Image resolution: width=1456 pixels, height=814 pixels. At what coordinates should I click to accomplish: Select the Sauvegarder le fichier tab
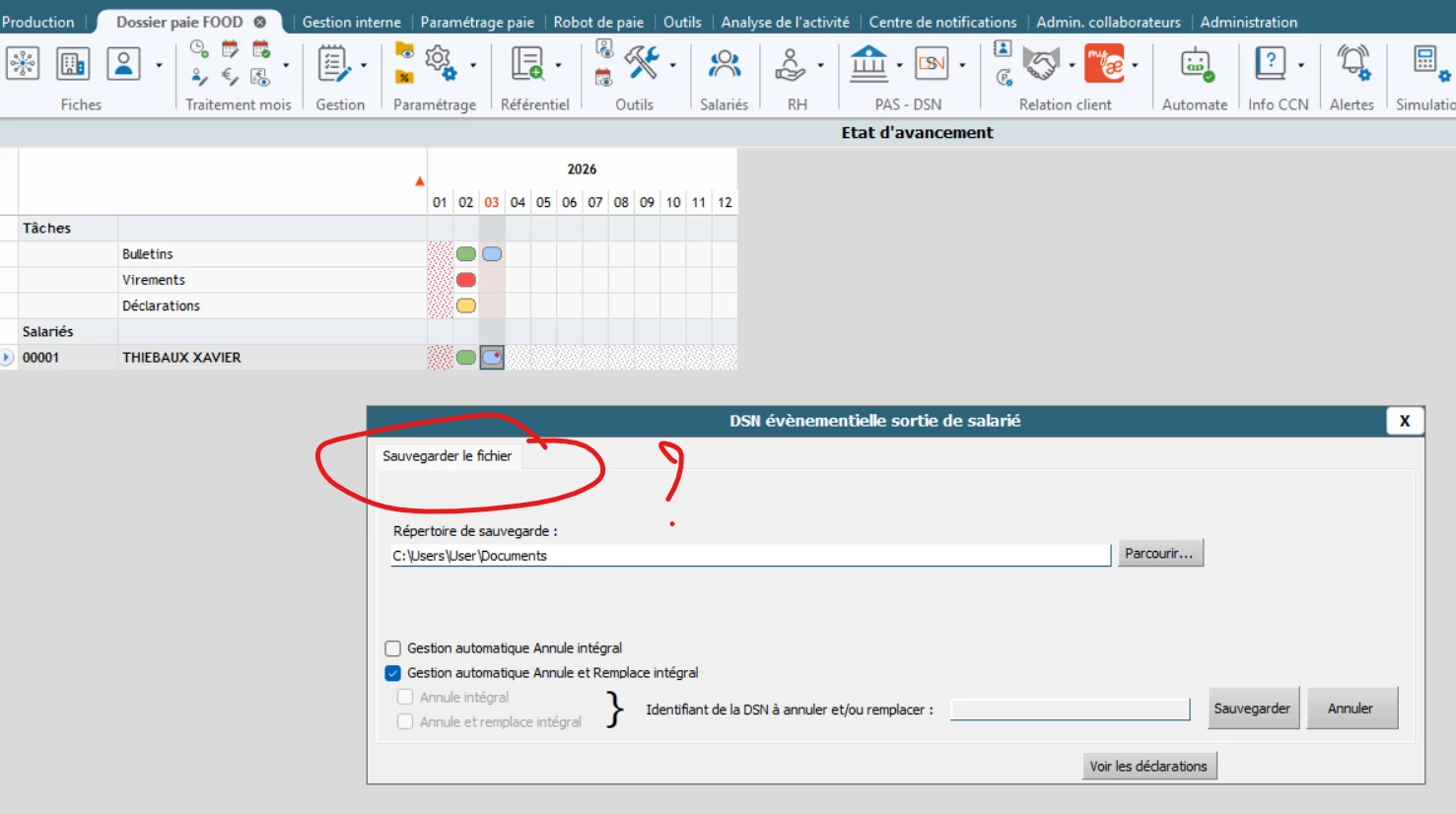(448, 456)
